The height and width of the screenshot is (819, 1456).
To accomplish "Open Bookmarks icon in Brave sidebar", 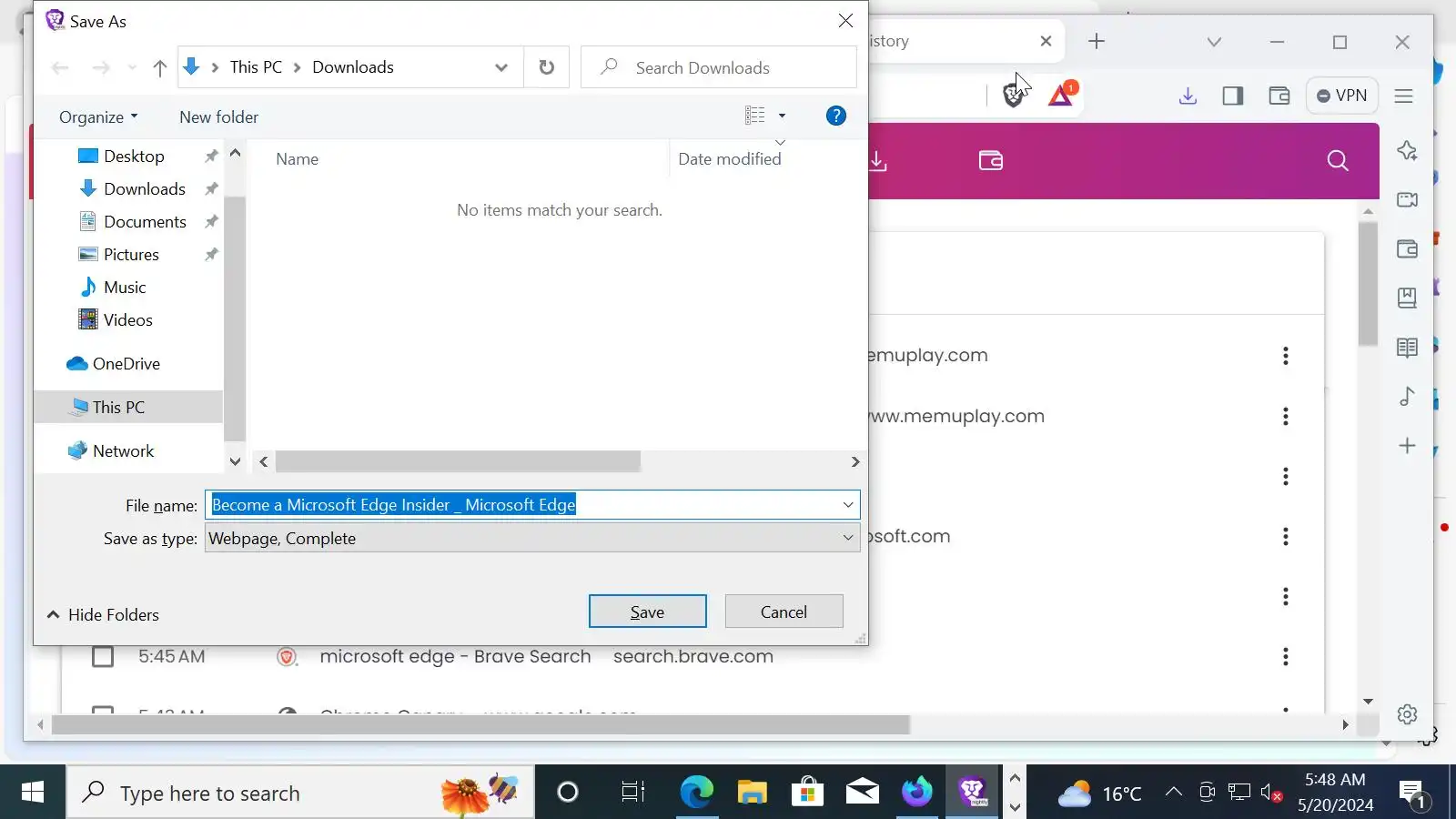I will pos(1408,298).
